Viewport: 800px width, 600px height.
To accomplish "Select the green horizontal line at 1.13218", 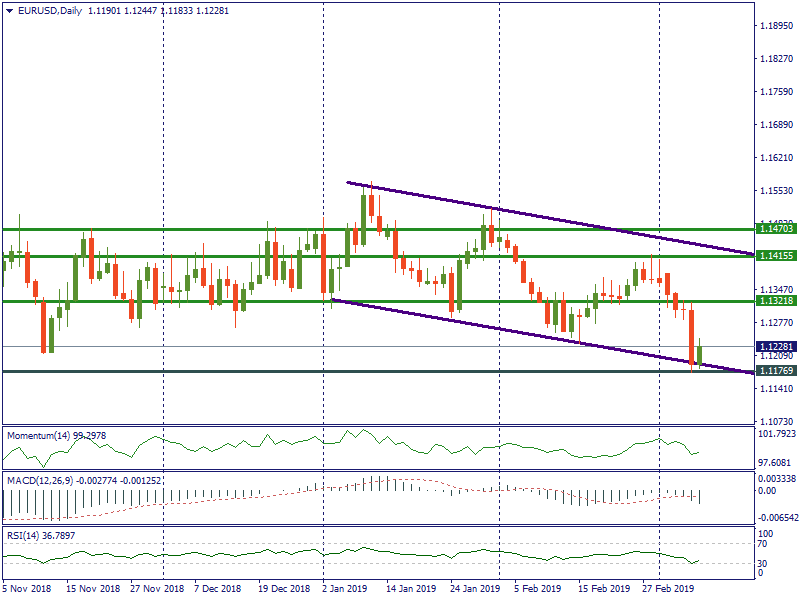I will coord(200,301).
